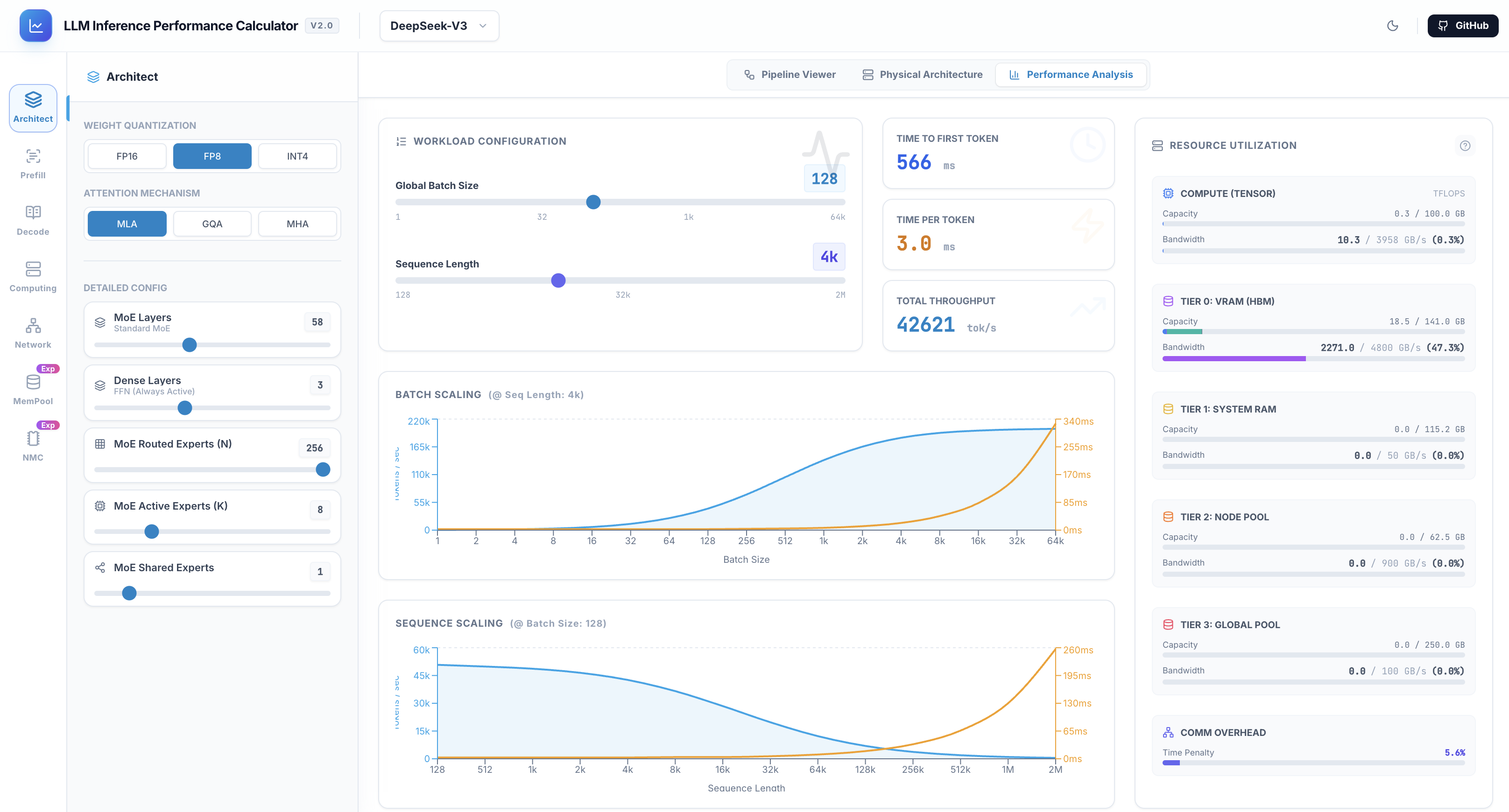Open the experimental NMC section

[x=33, y=446]
